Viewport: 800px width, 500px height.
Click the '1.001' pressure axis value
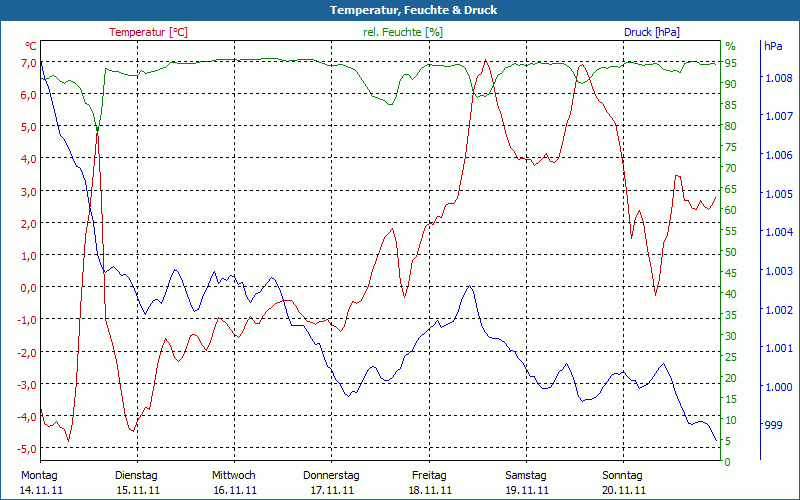click(x=779, y=348)
